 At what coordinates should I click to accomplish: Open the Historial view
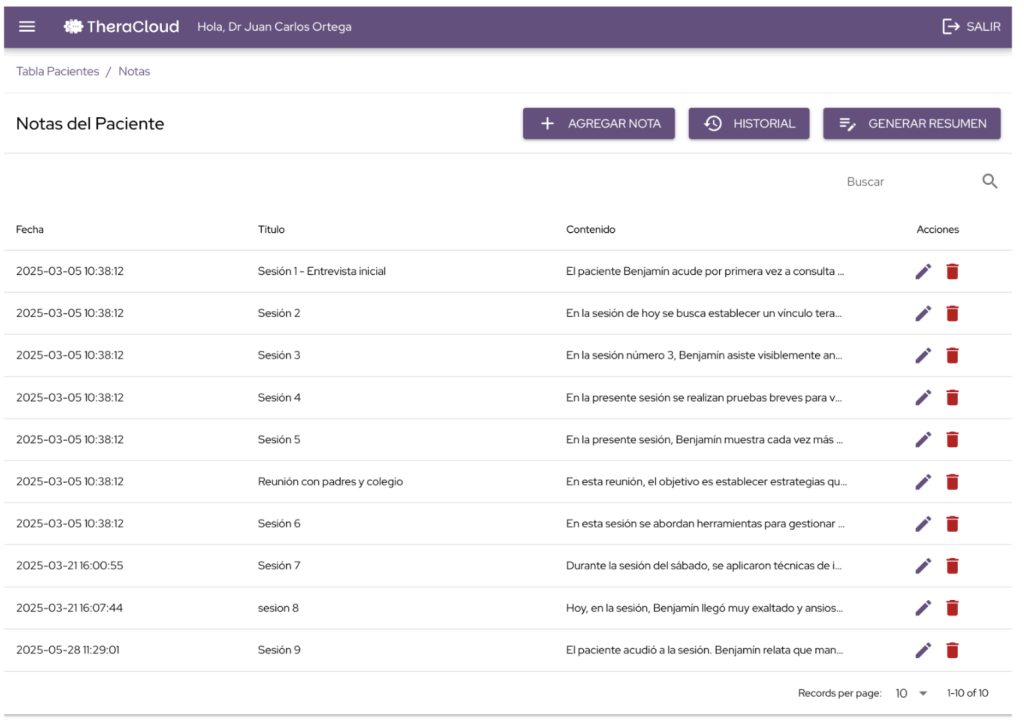749,124
